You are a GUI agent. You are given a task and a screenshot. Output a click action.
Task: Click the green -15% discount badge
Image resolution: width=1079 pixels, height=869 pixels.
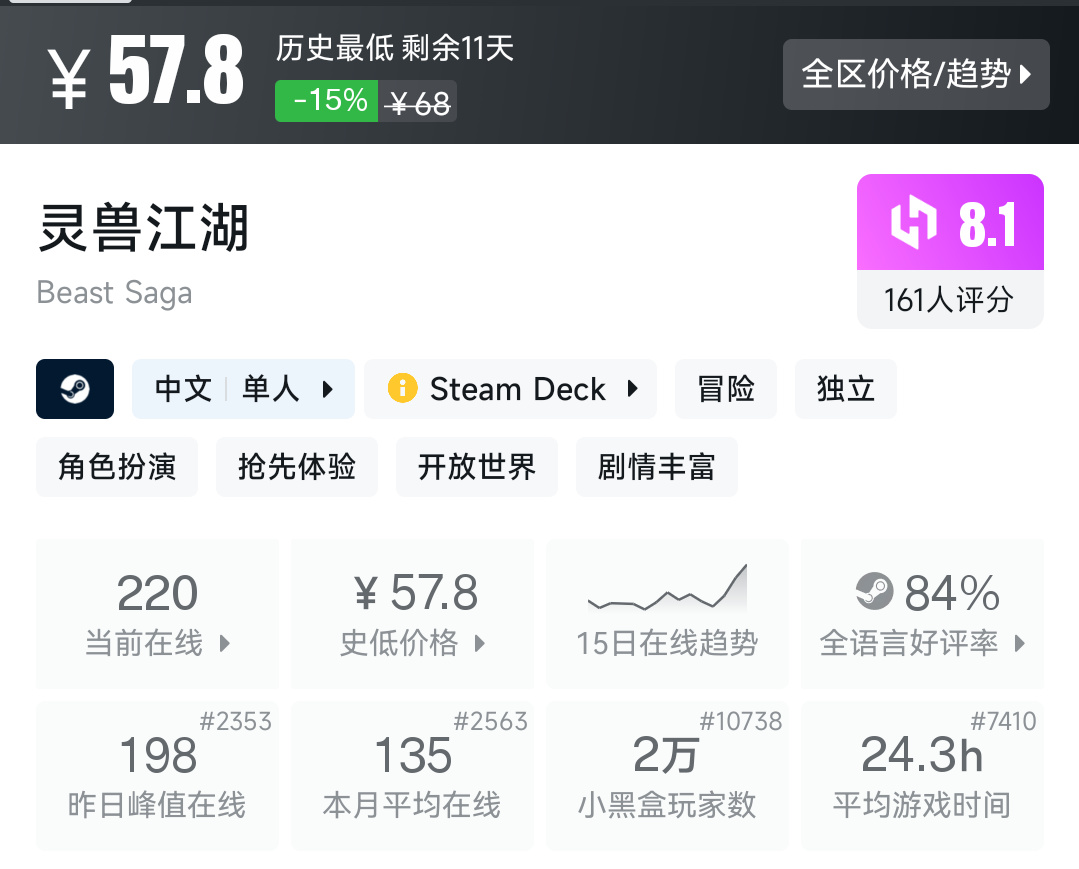327,101
